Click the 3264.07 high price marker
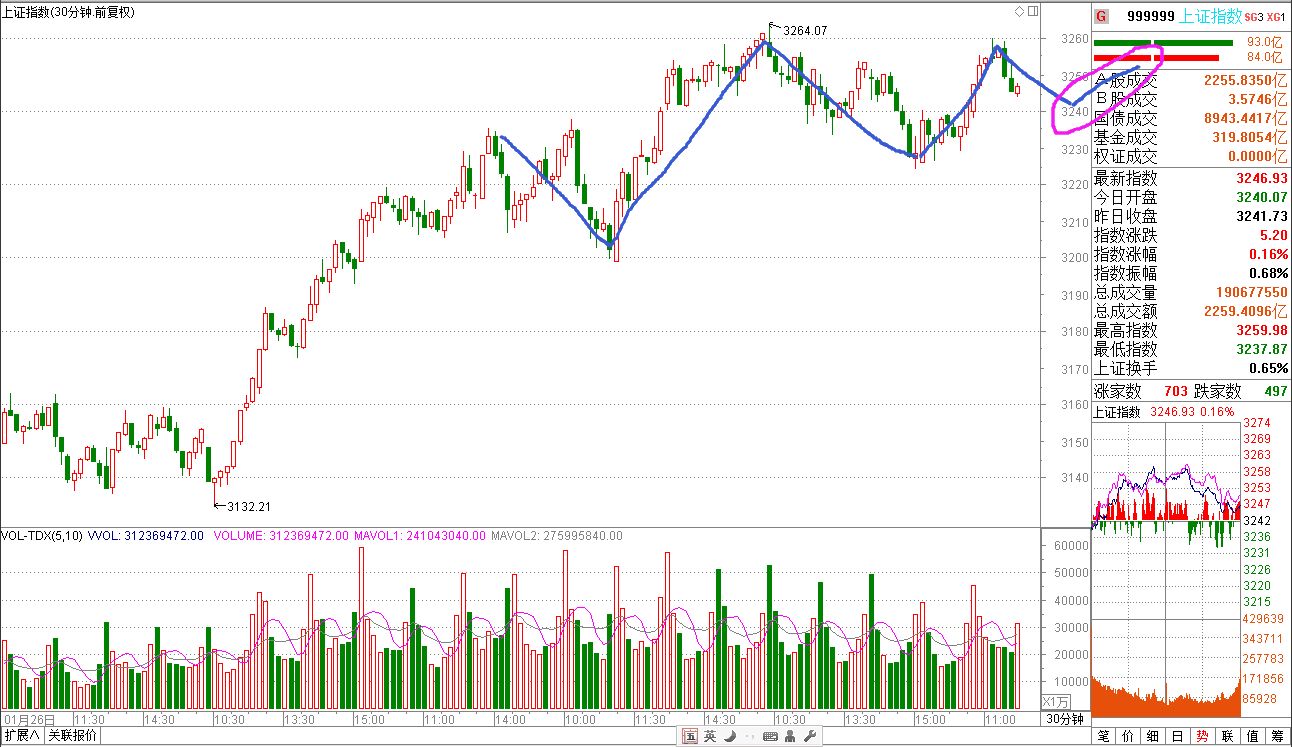Viewport: 1292px width, 747px height. (x=805, y=31)
